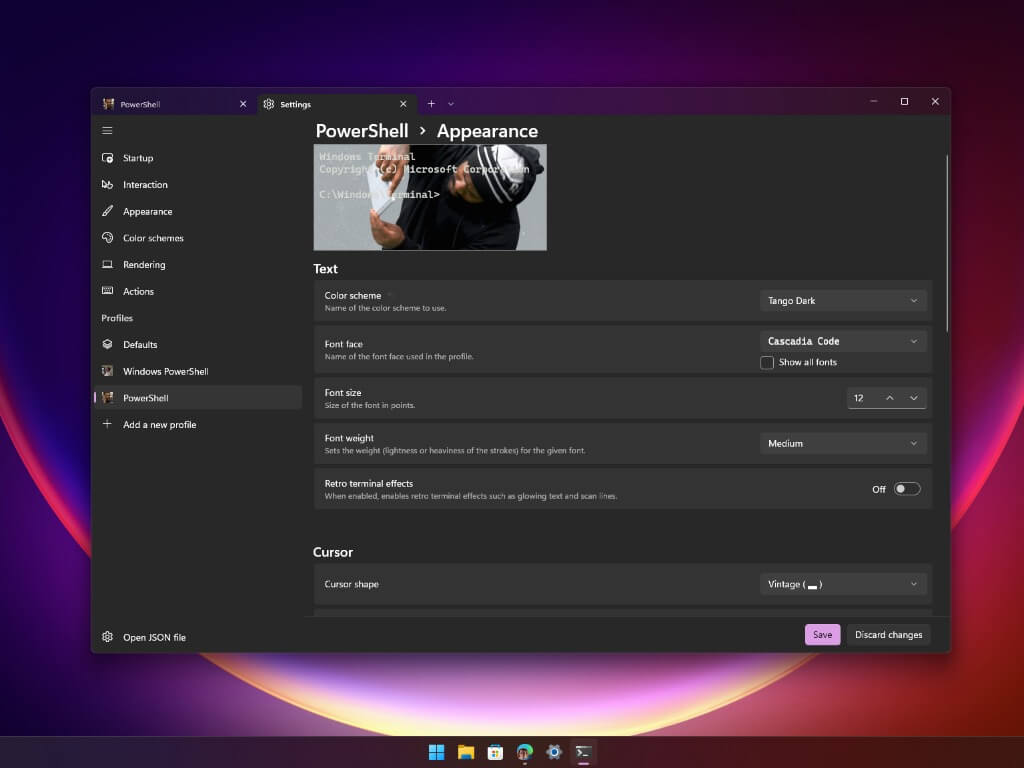Select the Defaults profile
This screenshot has width=1024, height=768.
(199, 344)
